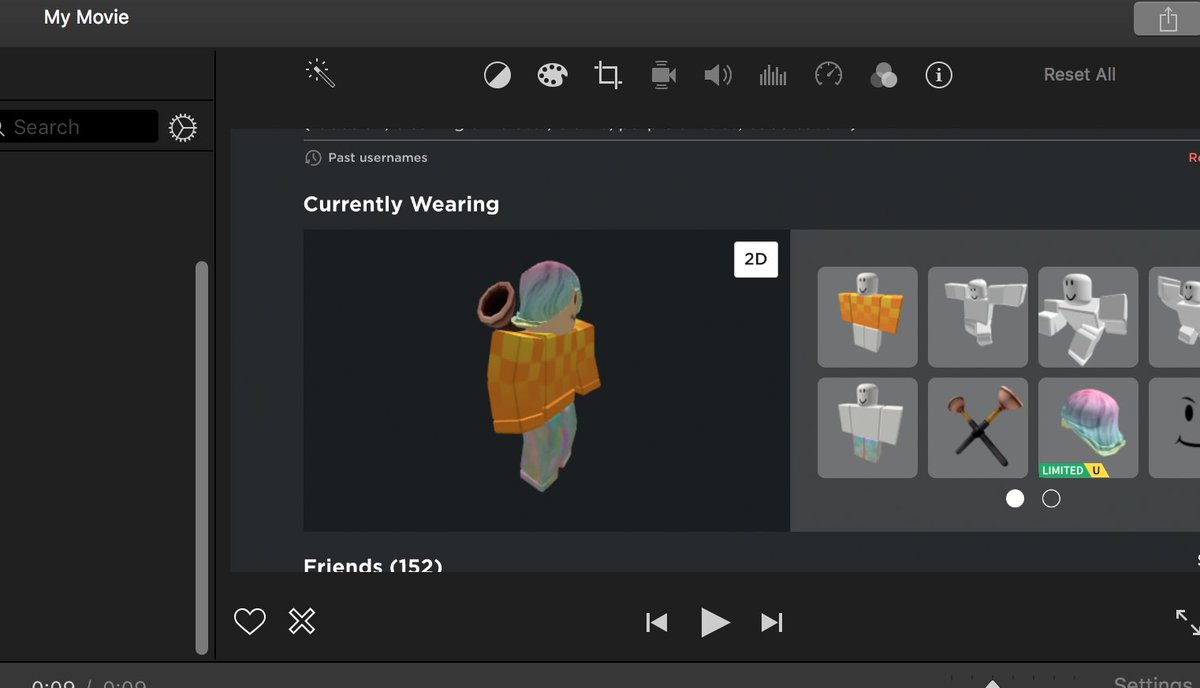Reject clip with the X icon
The image size is (1200, 688).
click(302, 622)
